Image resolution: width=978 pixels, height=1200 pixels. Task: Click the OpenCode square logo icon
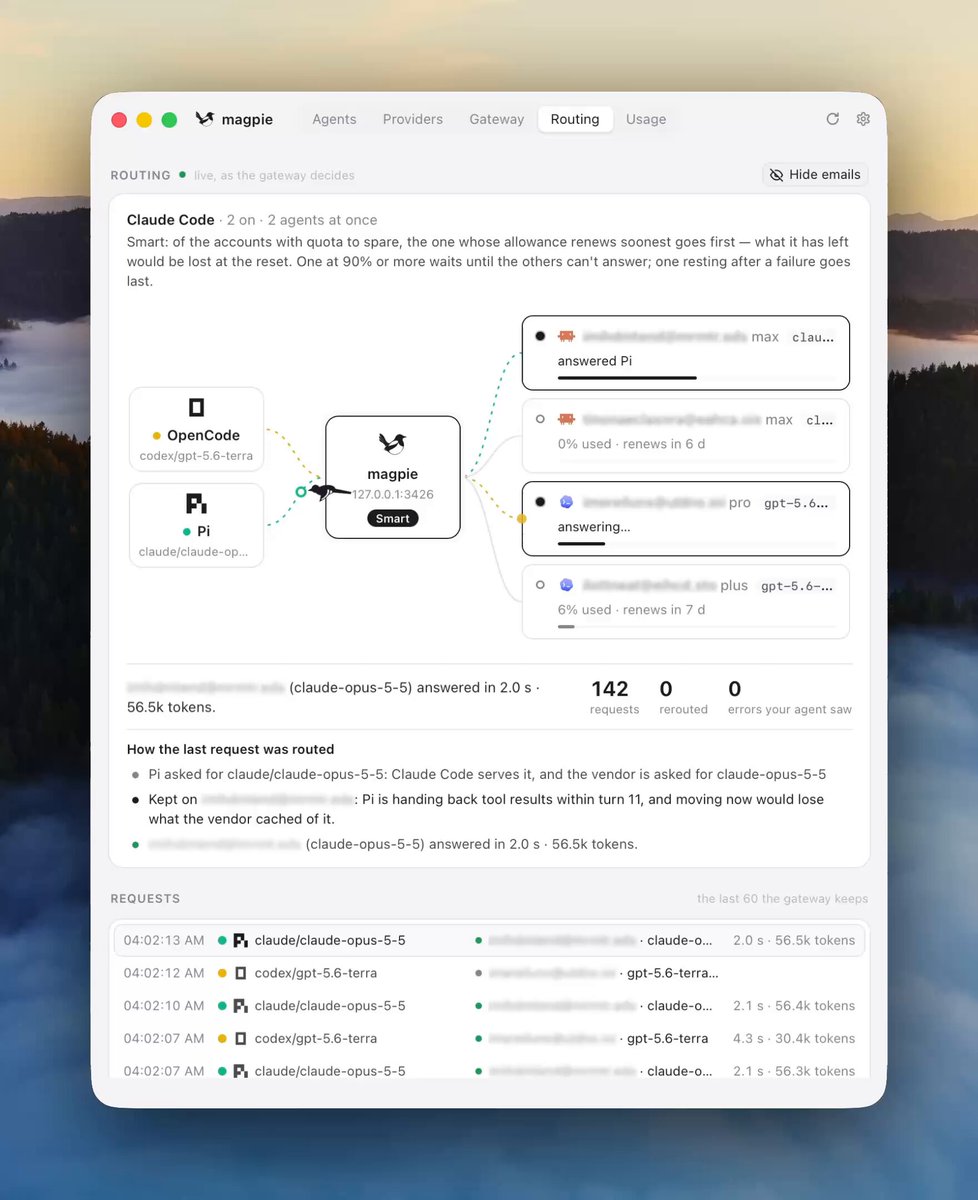196,407
